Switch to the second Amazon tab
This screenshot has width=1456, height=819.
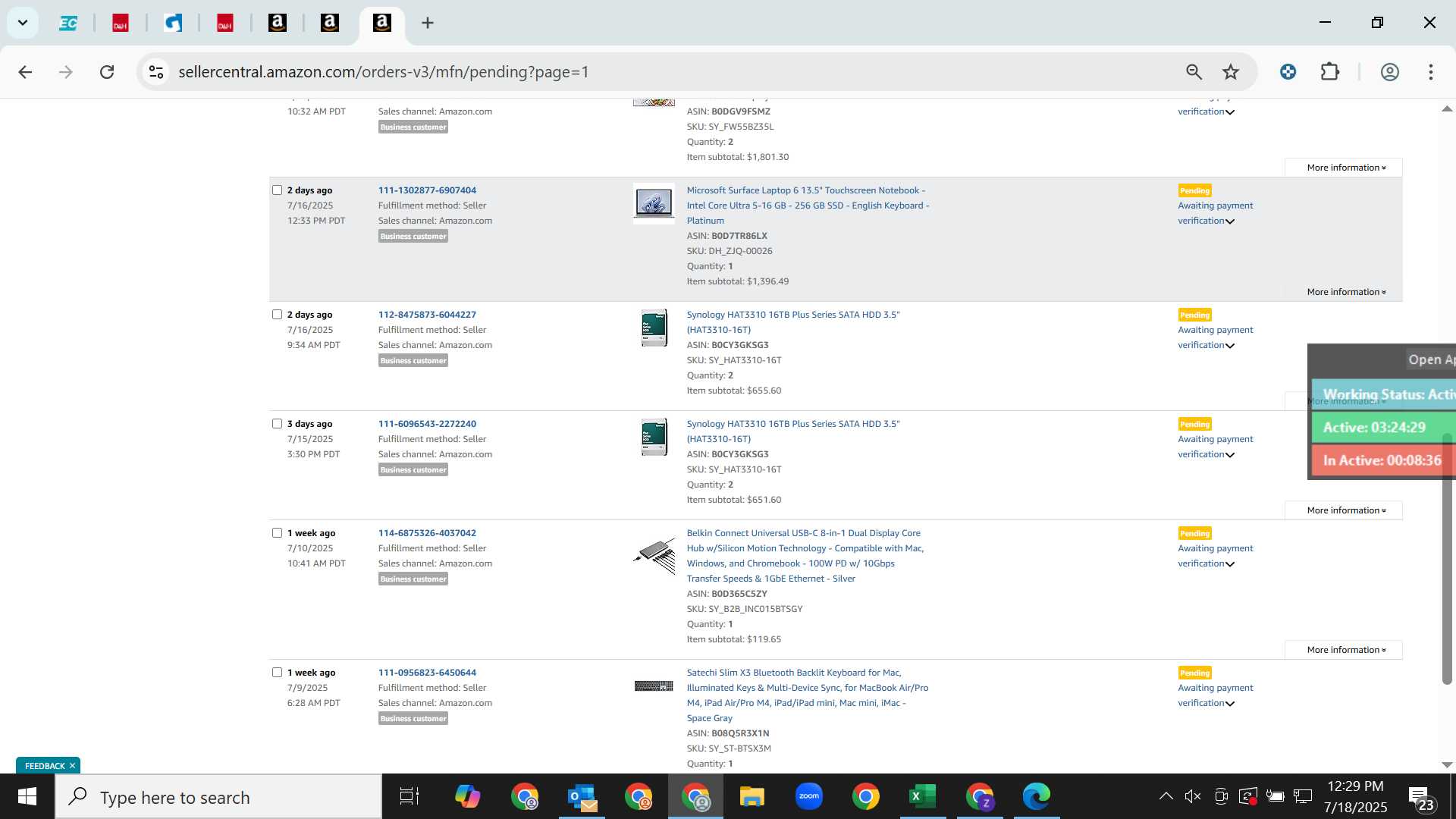pyautogui.click(x=330, y=24)
